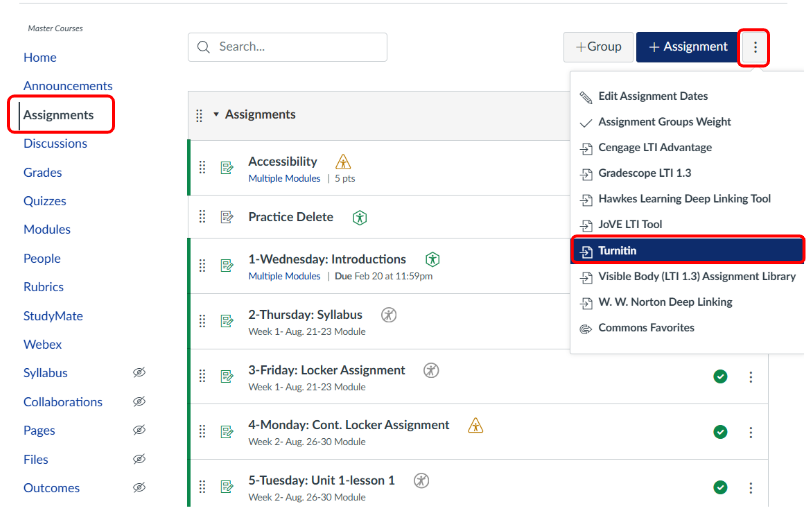Open options menu for 3-Friday: Locker Assignment
This screenshot has height=507, width=809.
click(751, 377)
